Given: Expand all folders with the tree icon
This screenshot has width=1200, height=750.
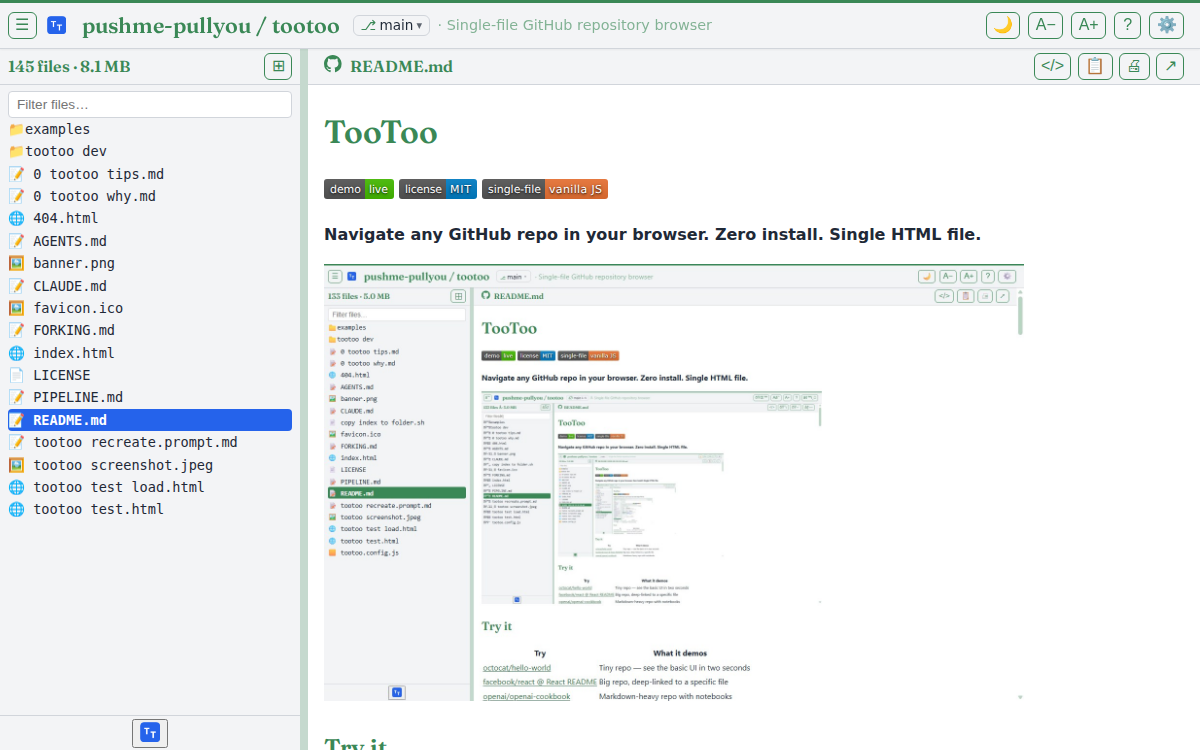Looking at the screenshot, I should coord(278,66).
